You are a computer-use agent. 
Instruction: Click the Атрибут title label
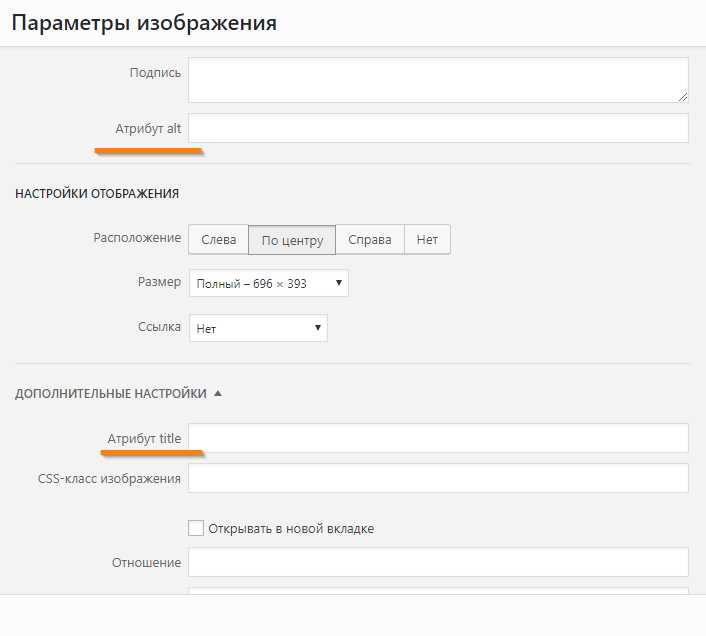(x=144, y=438)
